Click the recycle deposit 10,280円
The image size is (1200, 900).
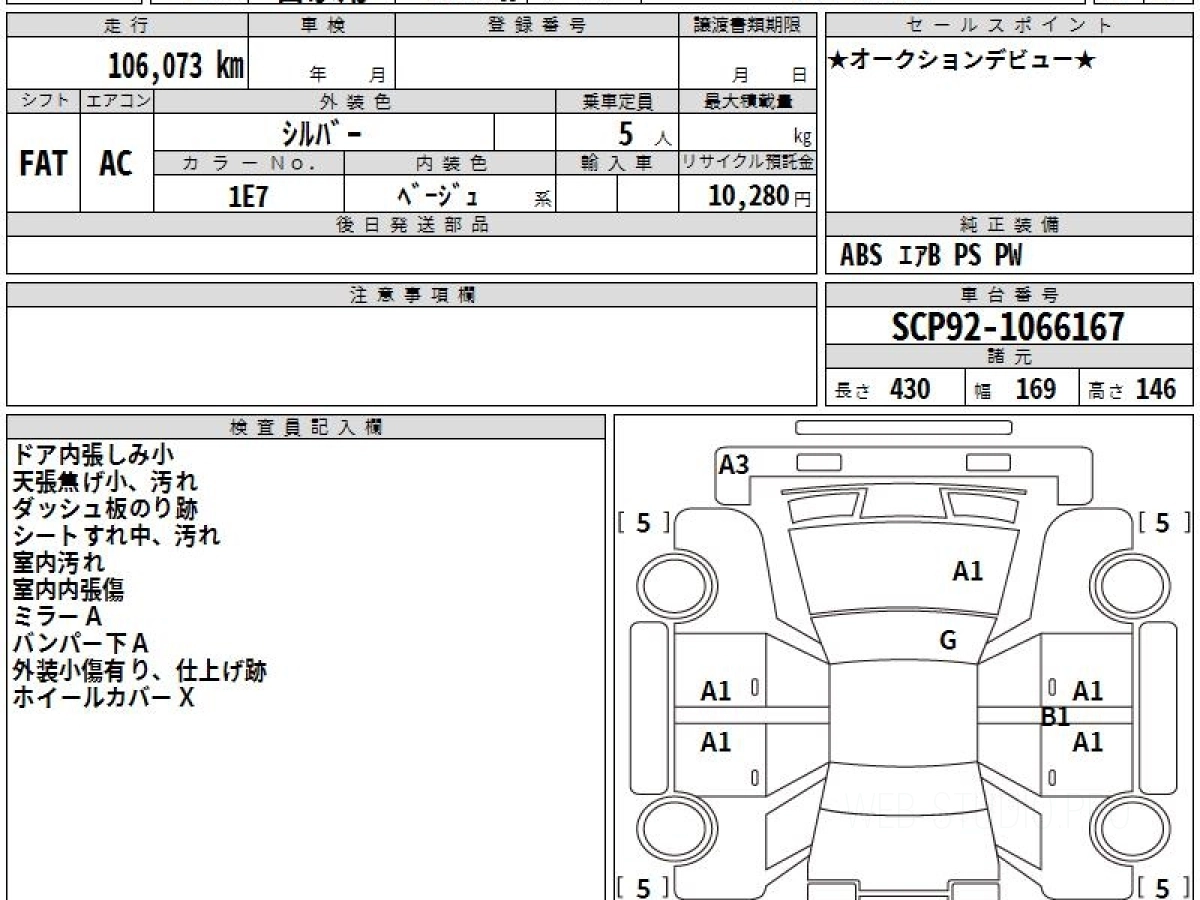(x=760, y=195)
